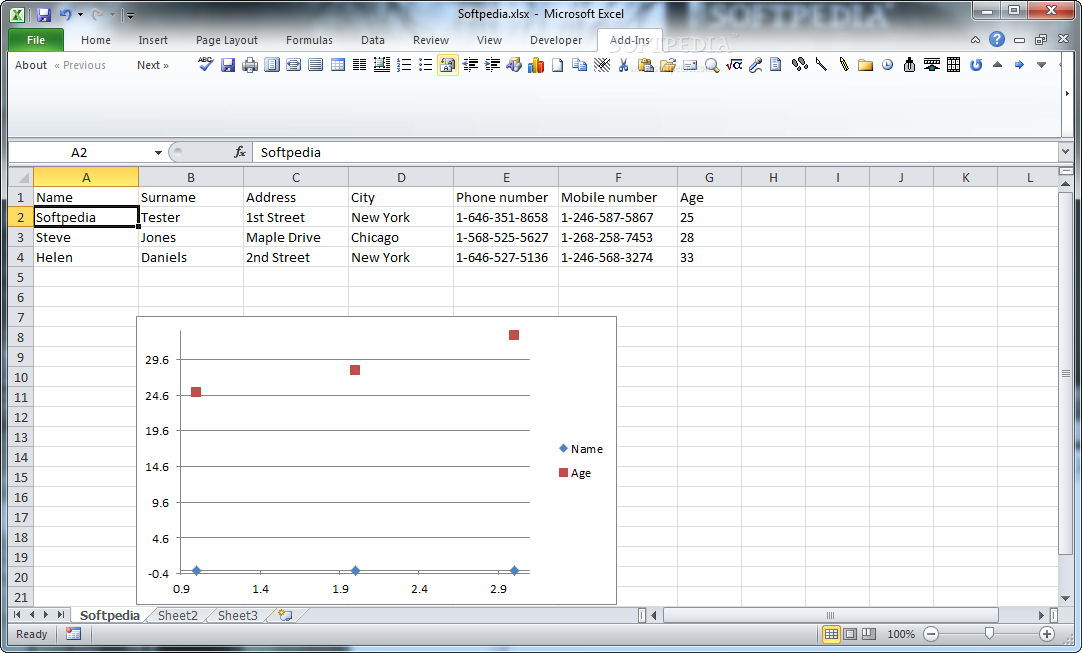Click the Insert Worksheet tab button

coord(285,615)
